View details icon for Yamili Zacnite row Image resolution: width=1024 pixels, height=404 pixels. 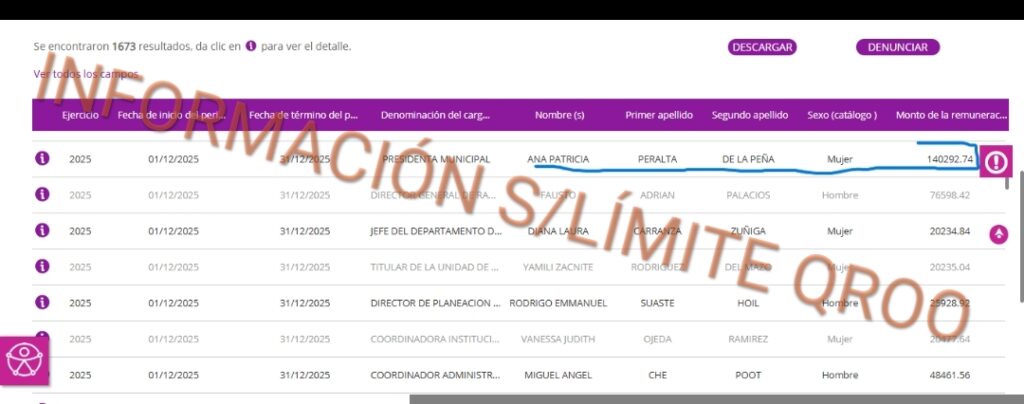click(42, 266)
